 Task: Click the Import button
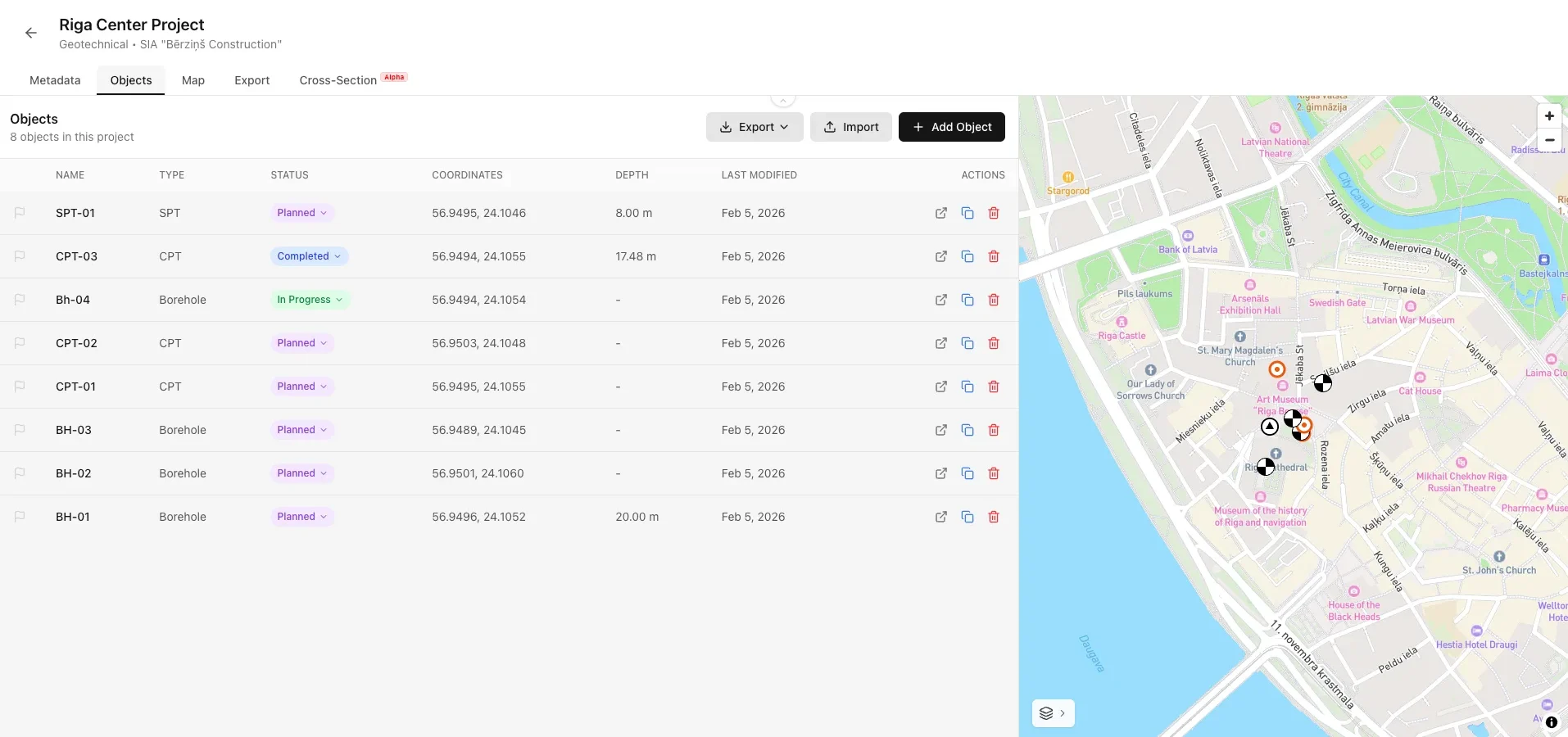[851, 127]
